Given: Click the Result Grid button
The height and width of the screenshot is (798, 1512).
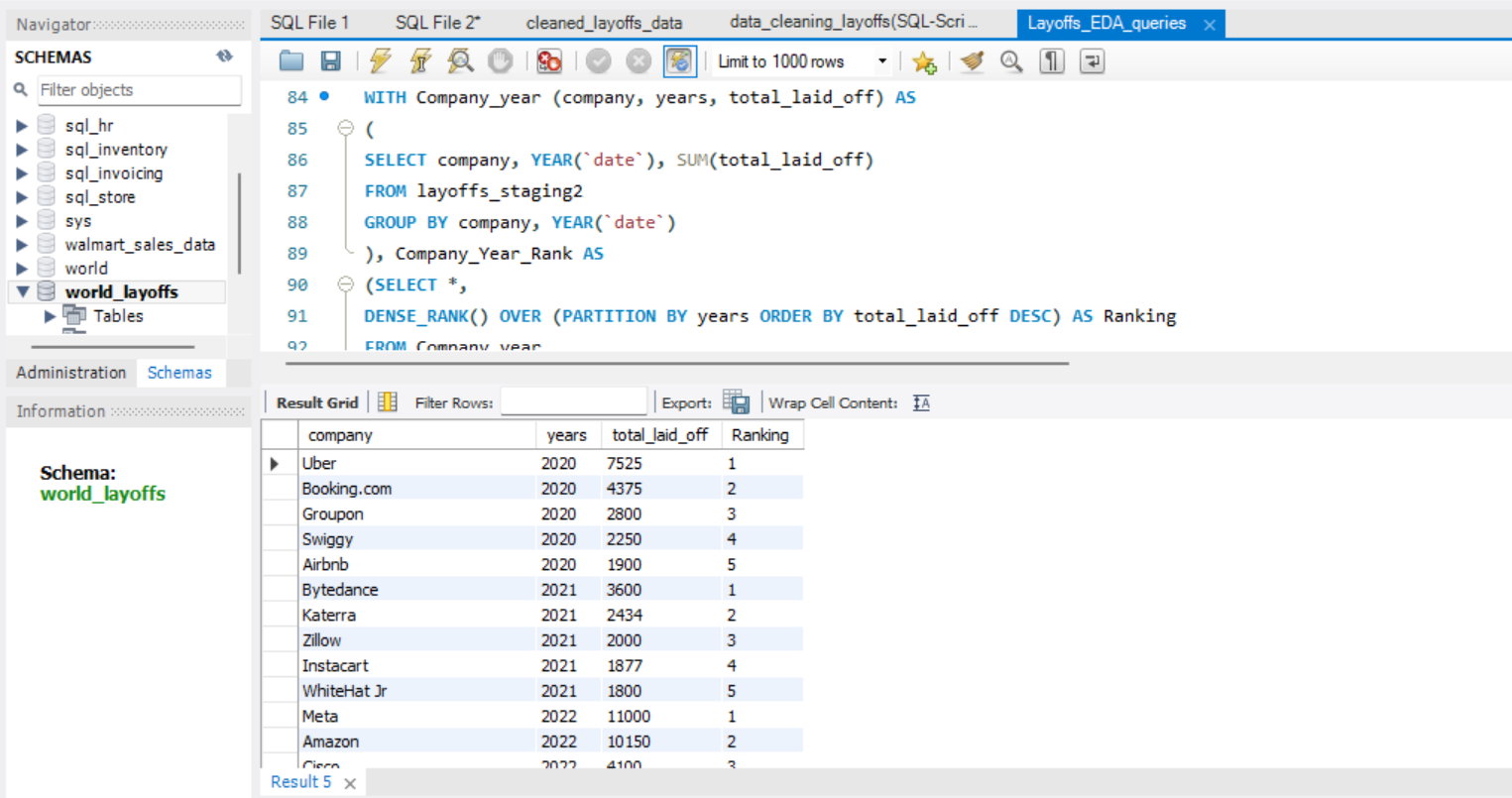Looking at the screenshot, I should pyautogui.click(x=317, y=402).
